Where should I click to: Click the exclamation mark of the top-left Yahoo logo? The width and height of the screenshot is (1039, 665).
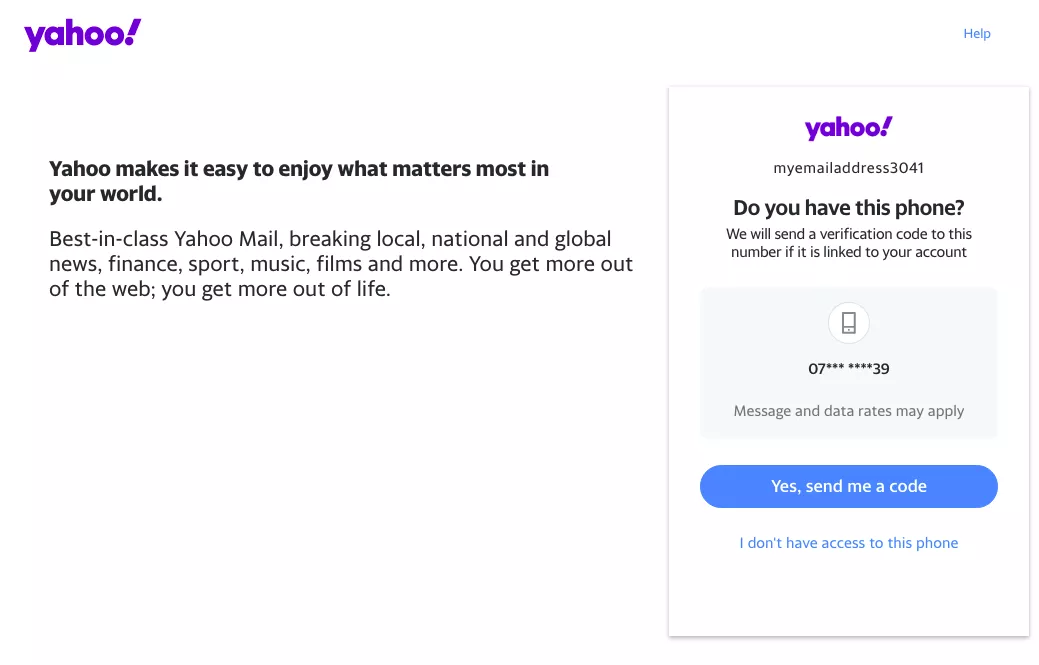(134, 32)
